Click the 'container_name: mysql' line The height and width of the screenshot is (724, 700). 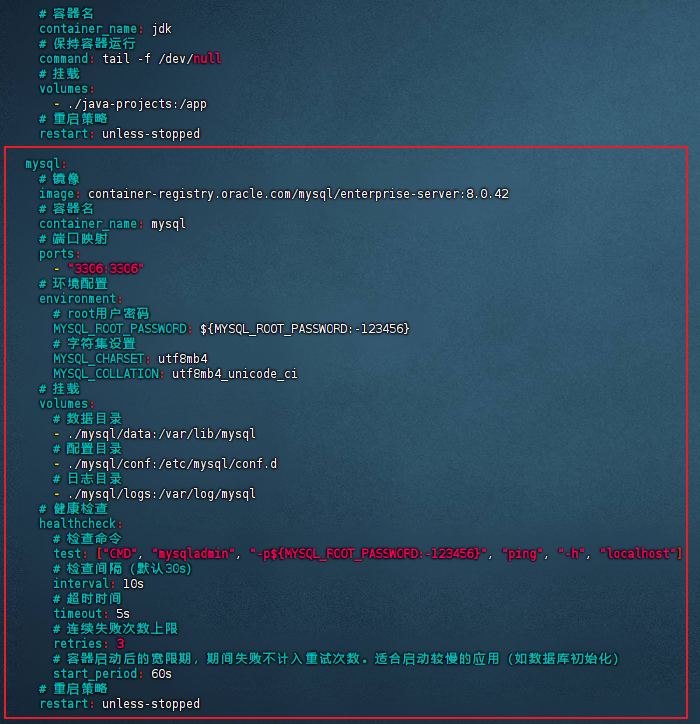pos(112,224)
